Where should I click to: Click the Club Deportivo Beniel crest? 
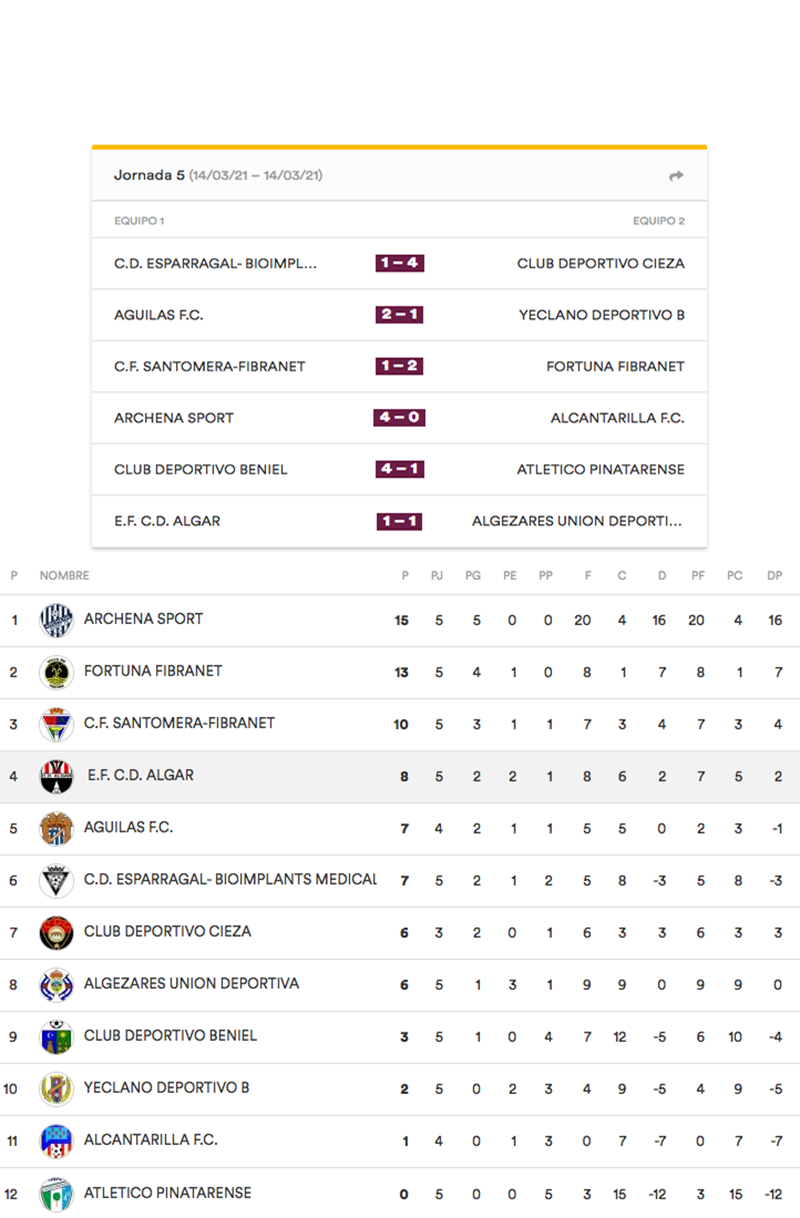tap(56, 1036)
